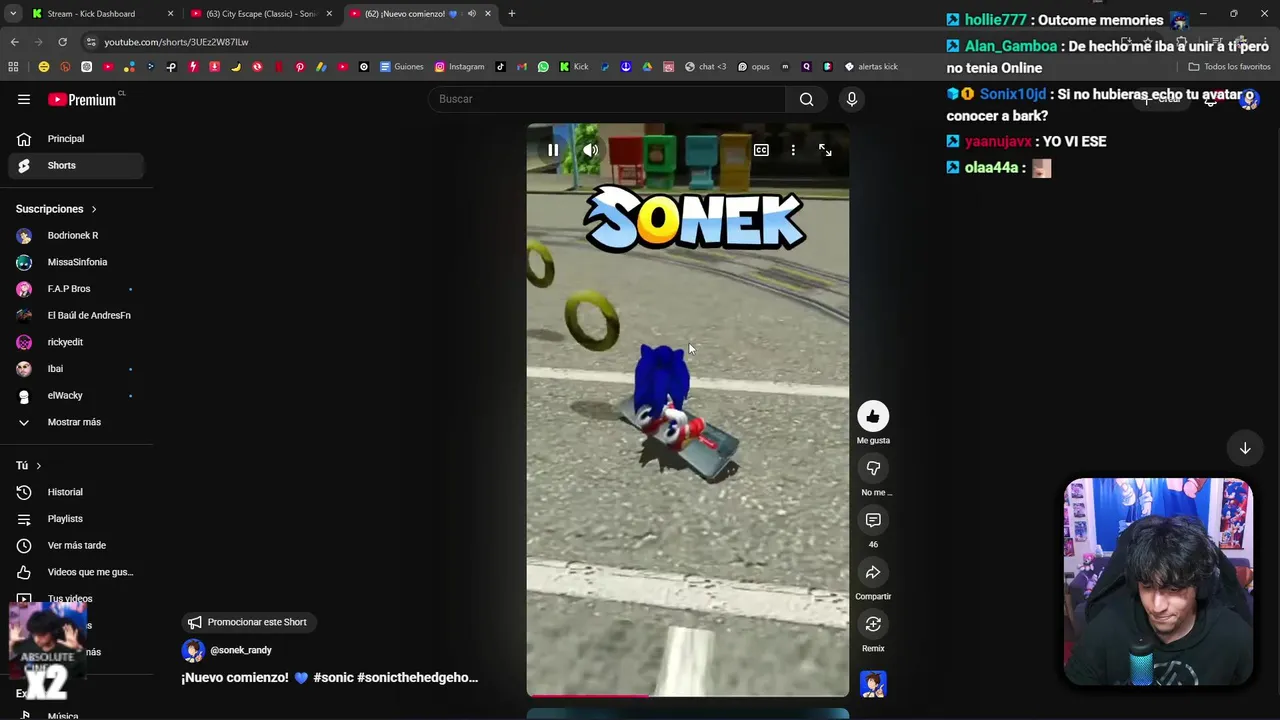Expand the Tú section chevron

pos(39,466)
